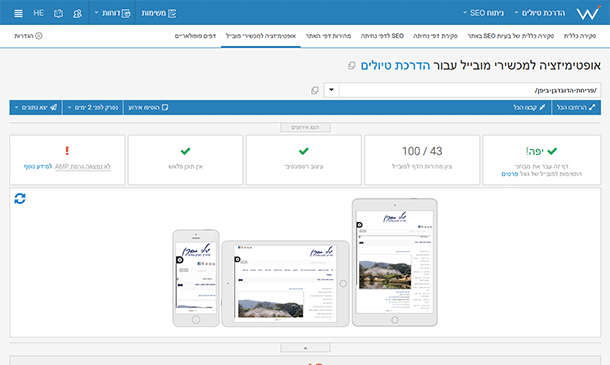610x365 pixels.
Task: Open the סקירת דפי נחיתה tab
Action: pos(435,36)
